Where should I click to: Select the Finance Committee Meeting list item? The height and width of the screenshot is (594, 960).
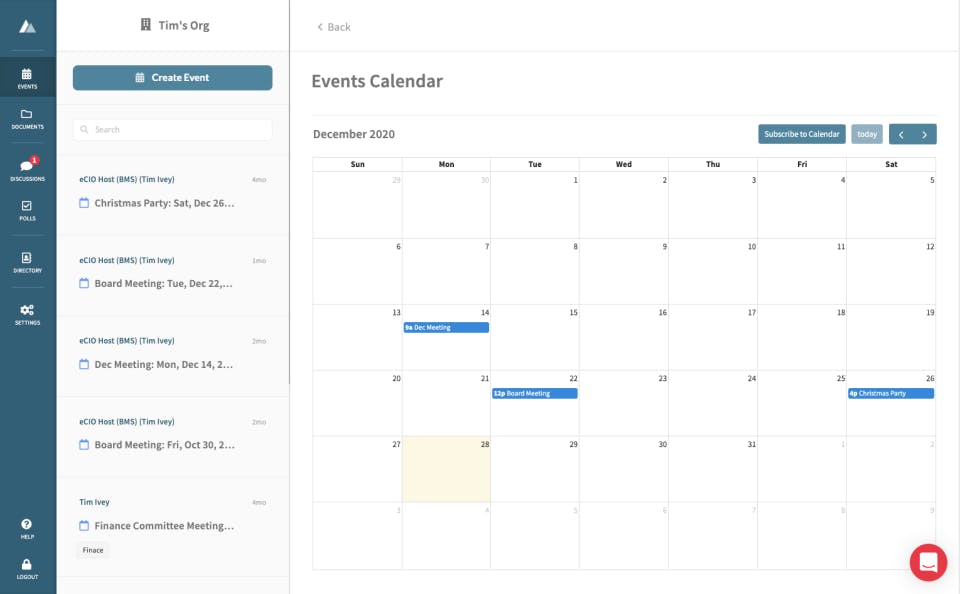(x=164, y=526)
